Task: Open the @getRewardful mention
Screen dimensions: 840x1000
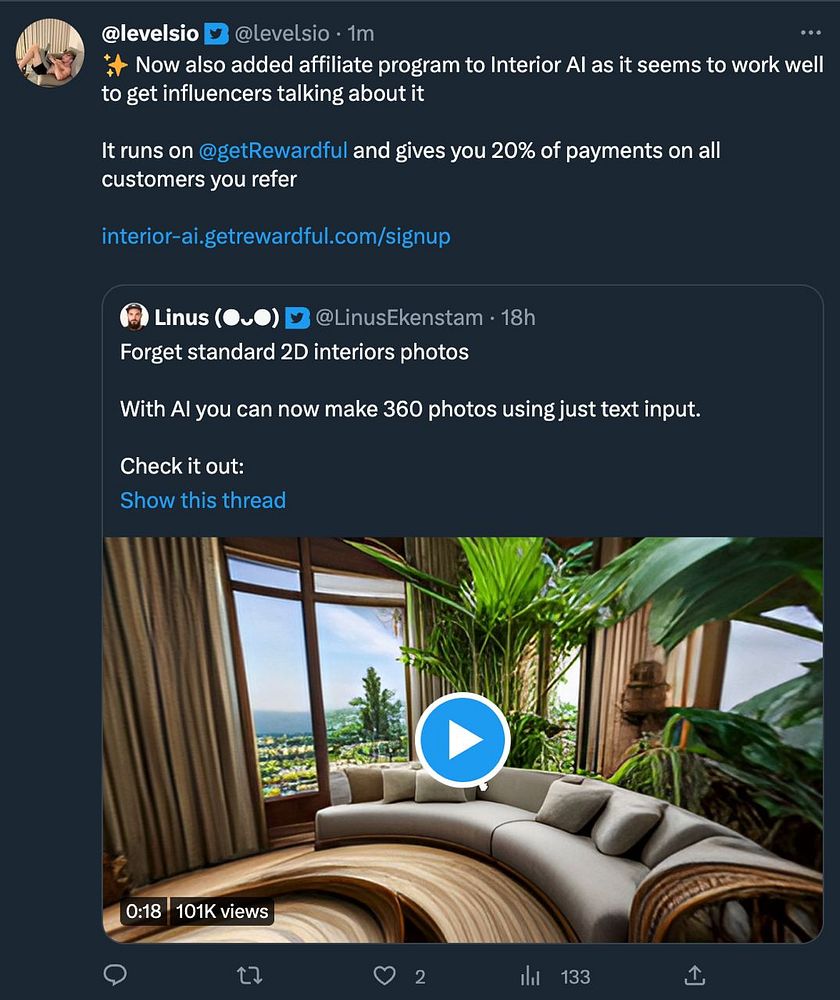Action: (x=273, y=151)
